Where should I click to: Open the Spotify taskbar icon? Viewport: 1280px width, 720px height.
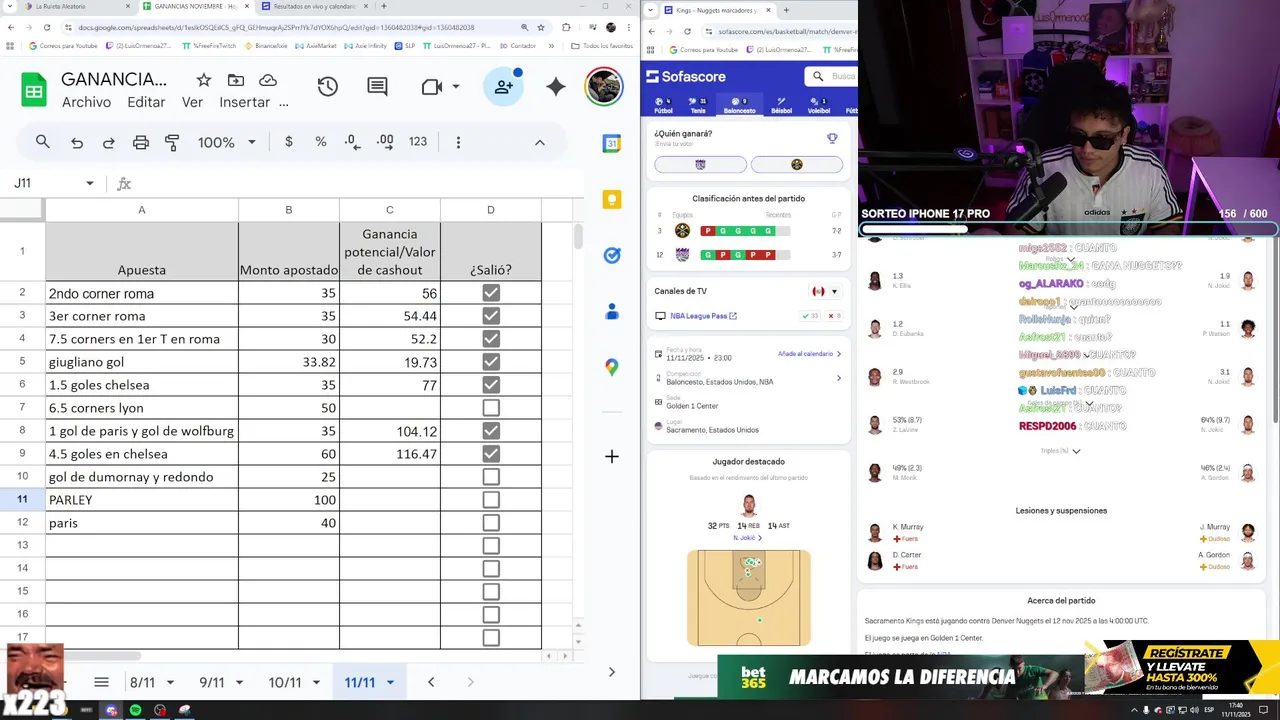(x=136, y=710)
